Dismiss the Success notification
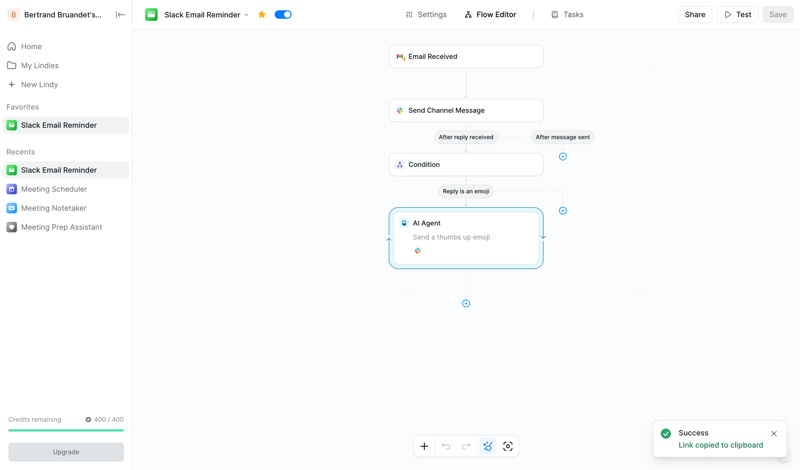800x470 pixels. [x=774, y=434]
